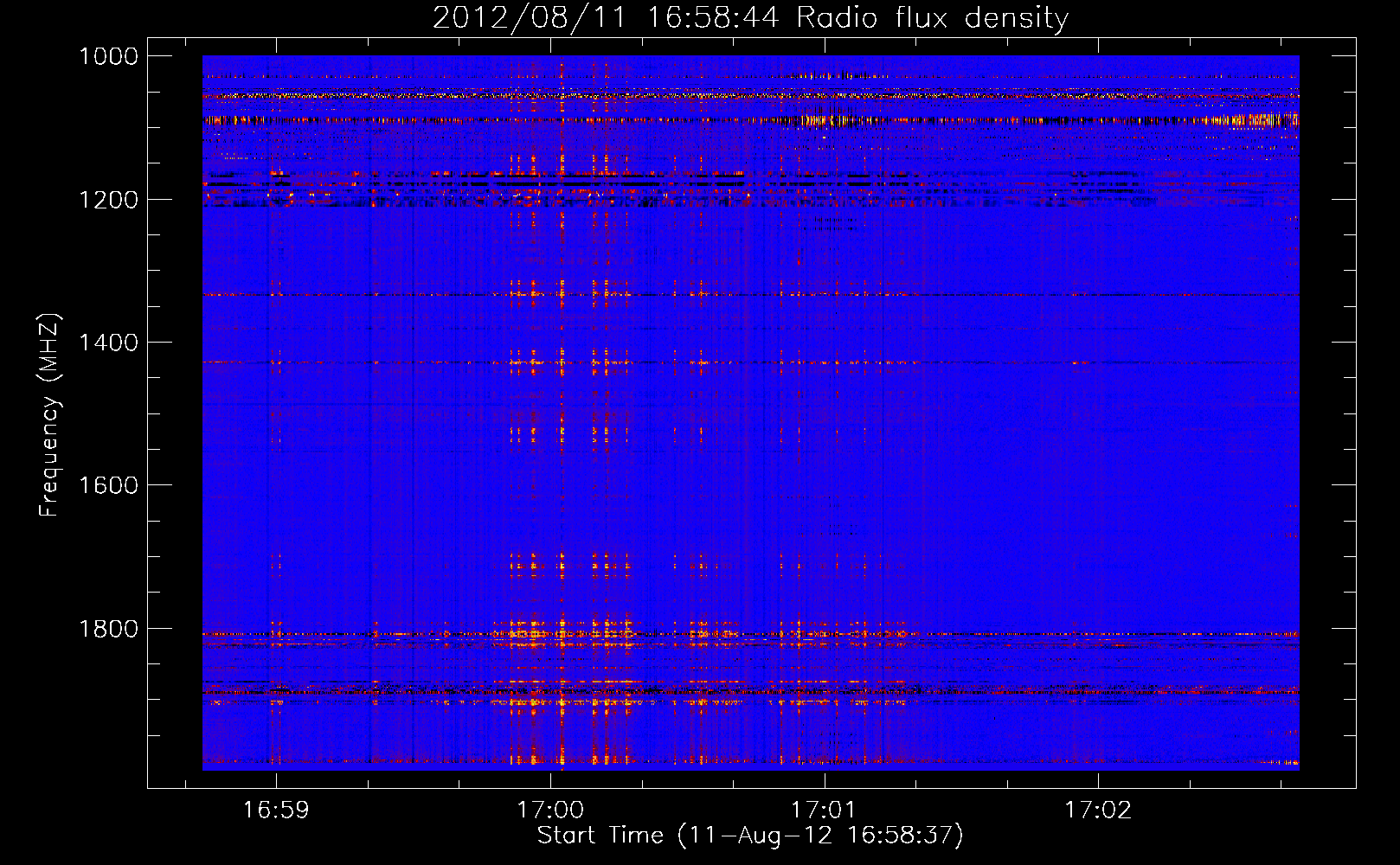Screen dimensions: 1400x865
Task: Select the 1400 frequency axis label
Action: click(108, 343)
